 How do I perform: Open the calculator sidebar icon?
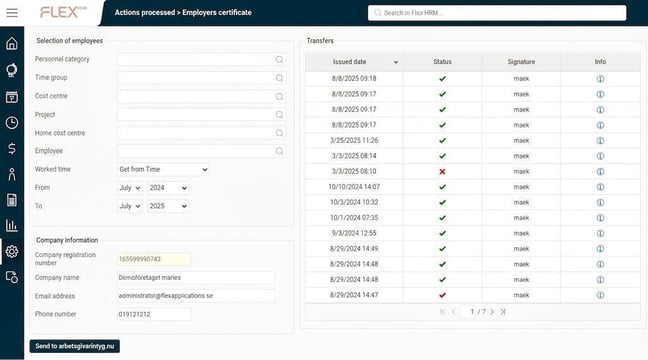pos(12,200)
